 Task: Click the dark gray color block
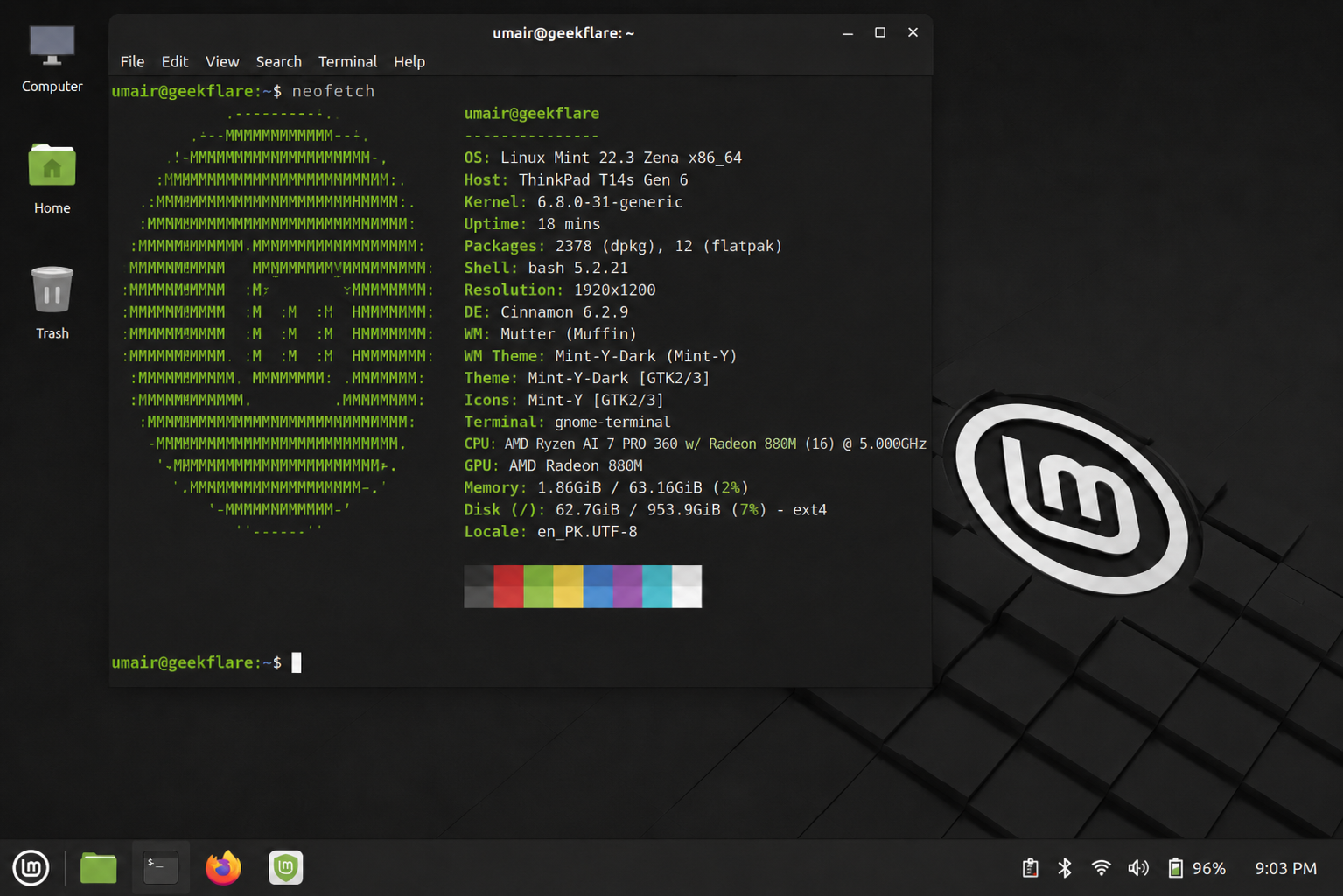pyautogui.click(x=479, y=586)
